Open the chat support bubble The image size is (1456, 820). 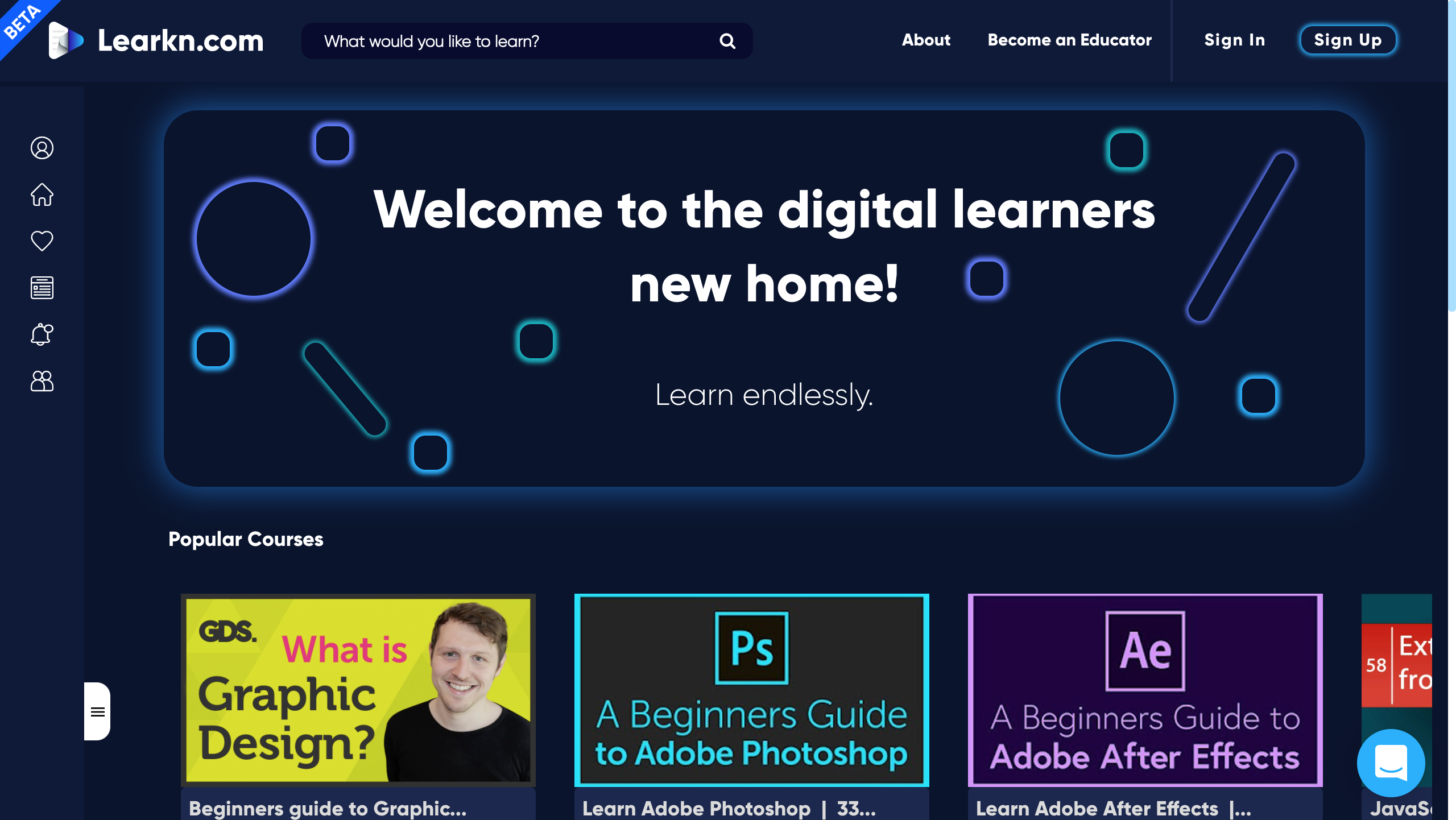1391,763
